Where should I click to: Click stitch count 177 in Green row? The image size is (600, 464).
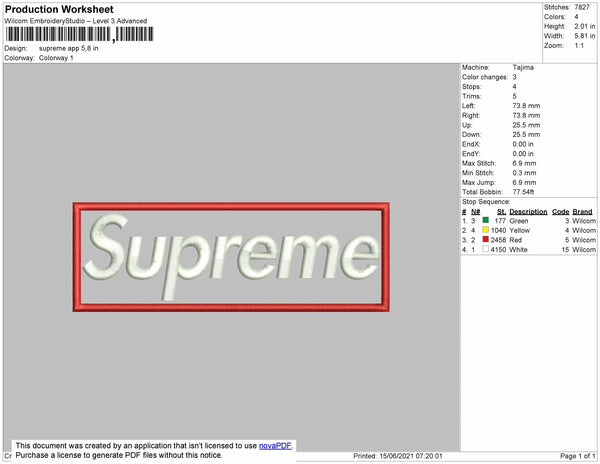coord(500,221)
